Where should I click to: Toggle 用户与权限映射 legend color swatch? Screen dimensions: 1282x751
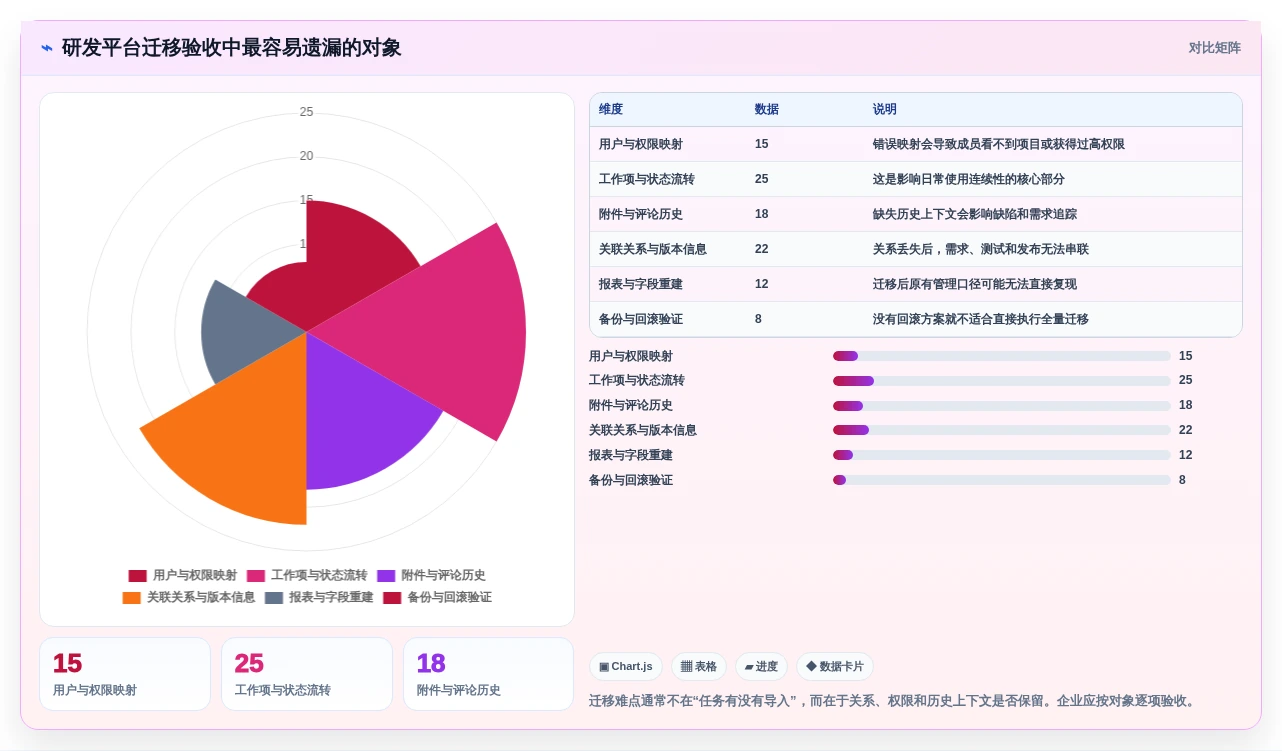[138, 576]
